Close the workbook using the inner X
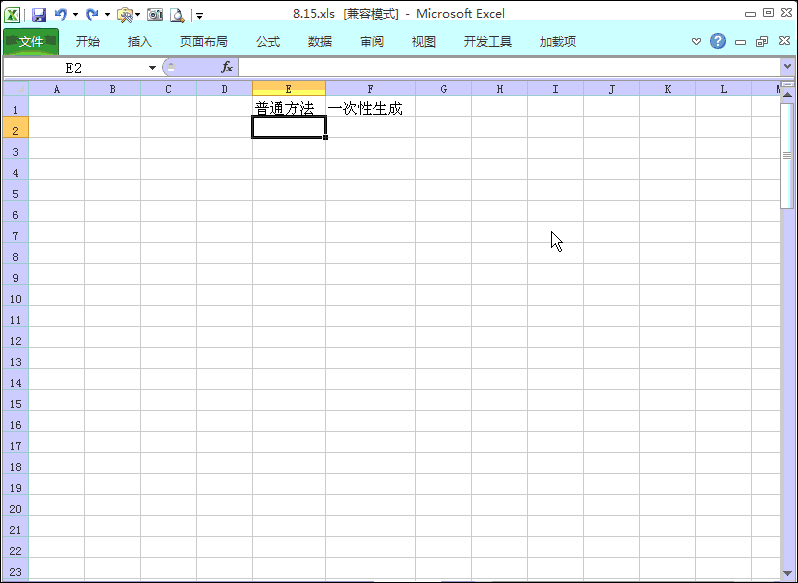 click(x=784, y=41)
